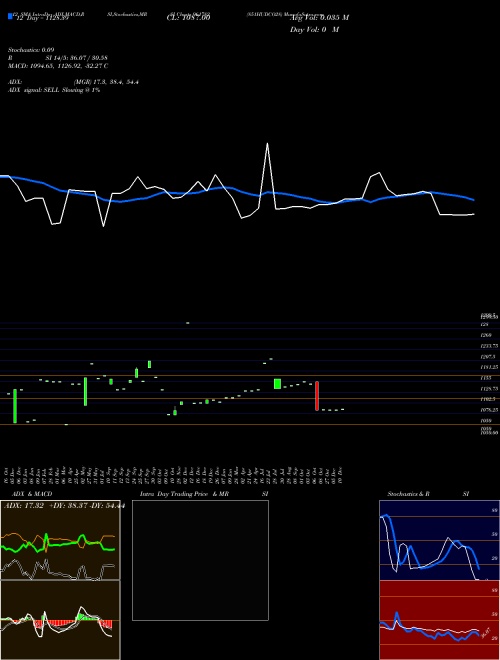This screenshot has height=660, width=500.
Task: Click the empty intraday trading chart panel
Action: click(x=200, y=560)
